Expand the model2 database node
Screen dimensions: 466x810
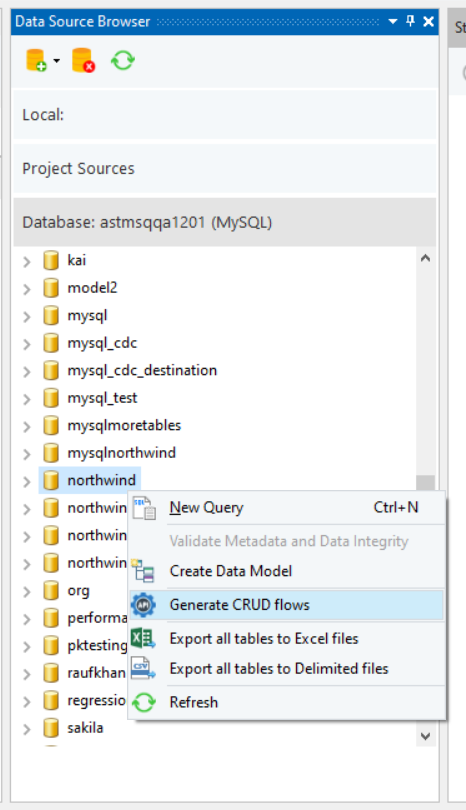coord(27,289)
